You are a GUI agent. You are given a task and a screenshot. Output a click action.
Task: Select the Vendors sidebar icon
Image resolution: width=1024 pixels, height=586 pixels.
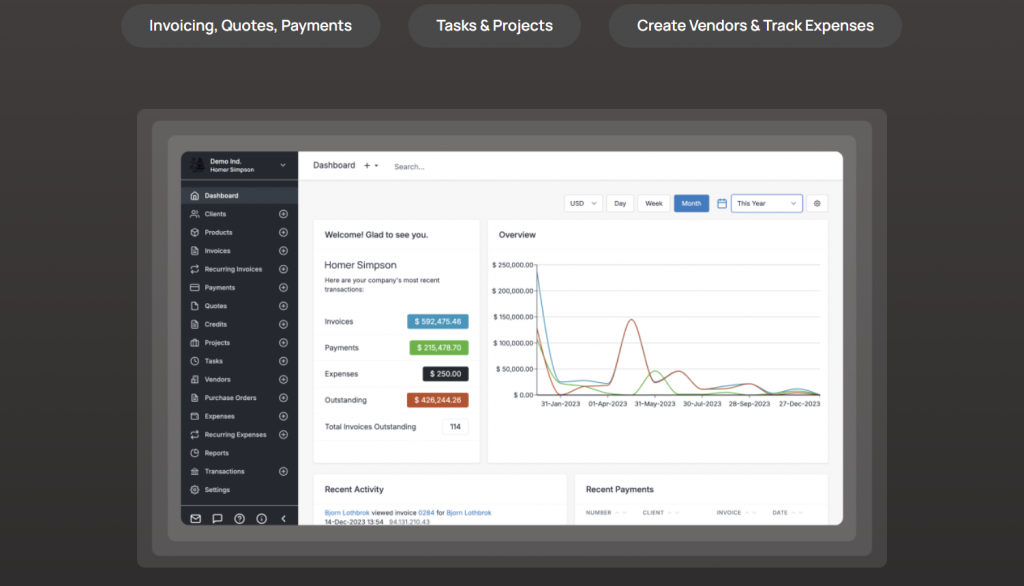coord(195,379)
